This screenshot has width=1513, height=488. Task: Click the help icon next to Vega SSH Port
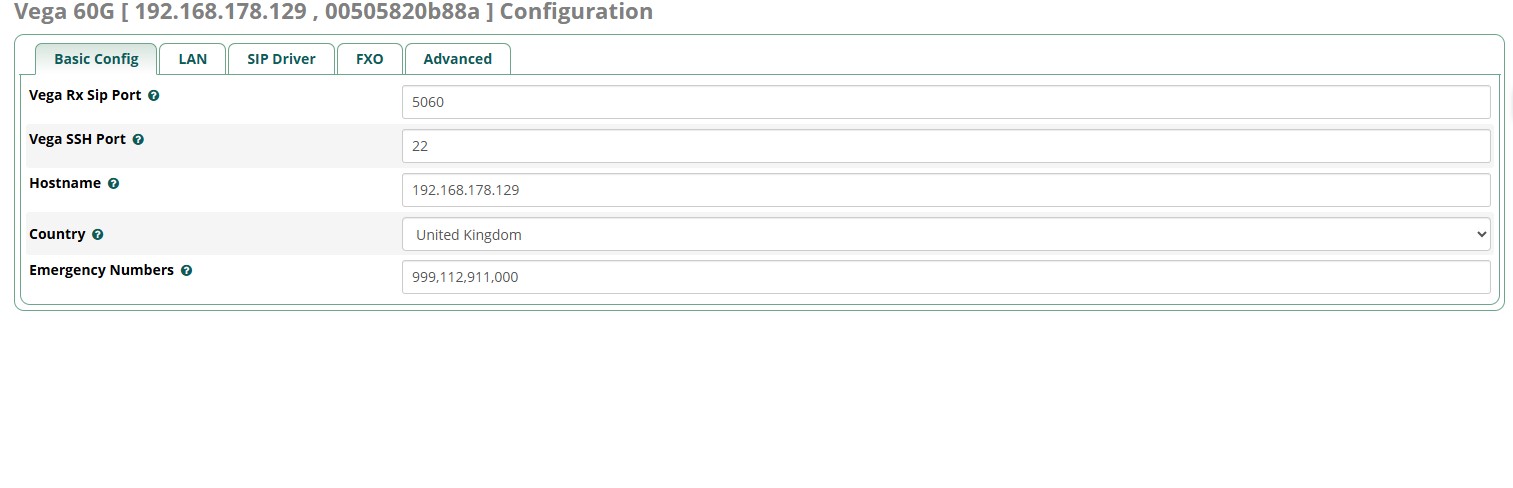pyautogui.click(x=138, y=140)
